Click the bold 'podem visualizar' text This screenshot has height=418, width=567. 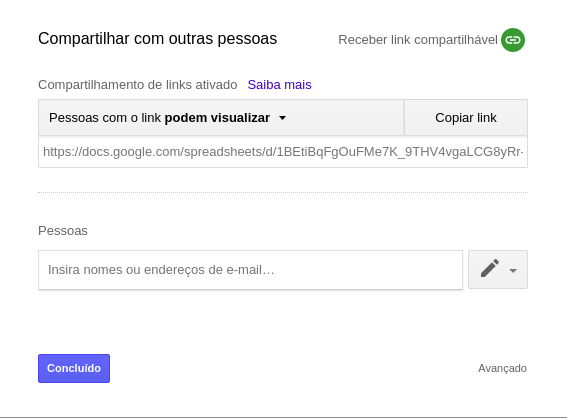(217, 118)
